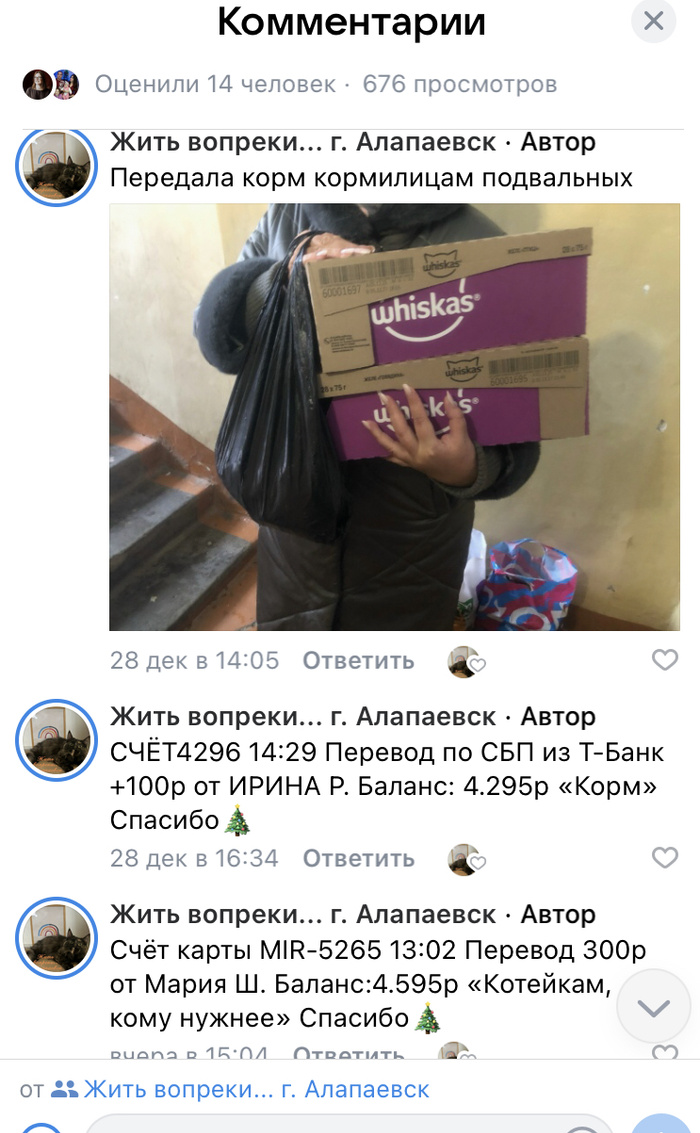Close the Комментарии panel
The image size is (700, 1133).
coord(653,20)
